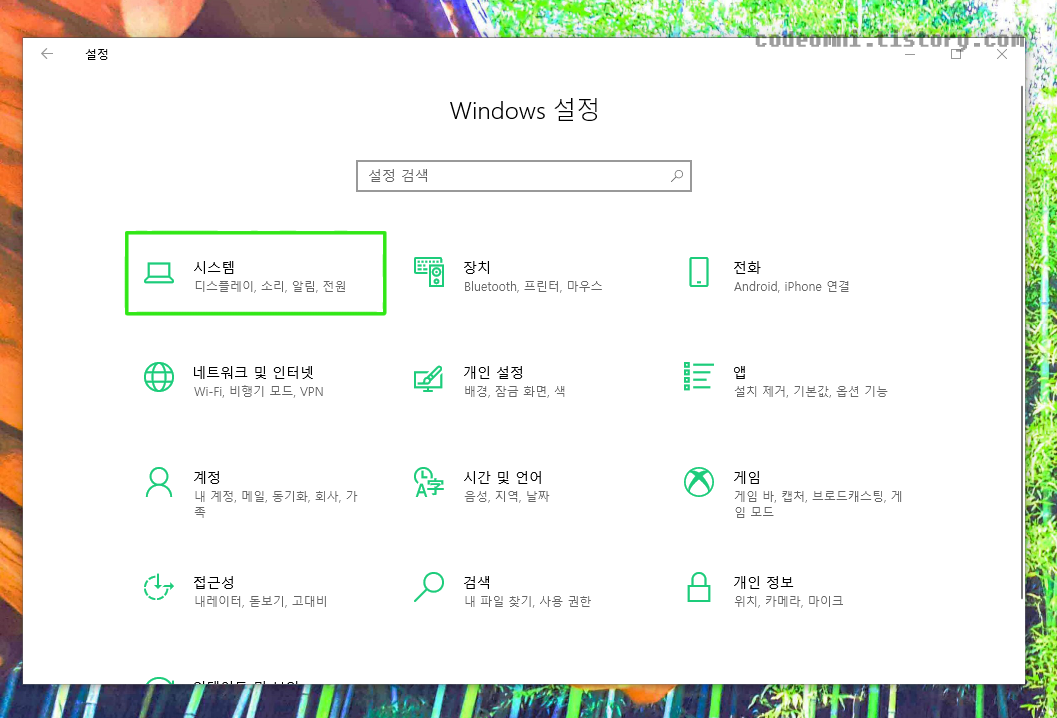The width and height of the screenshot is (1057, 718).
Task: Click the 계정 title text
Action: [207, 477]
